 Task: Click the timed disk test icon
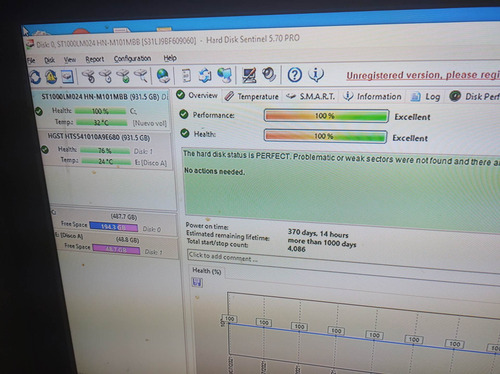tap(106, 76)
